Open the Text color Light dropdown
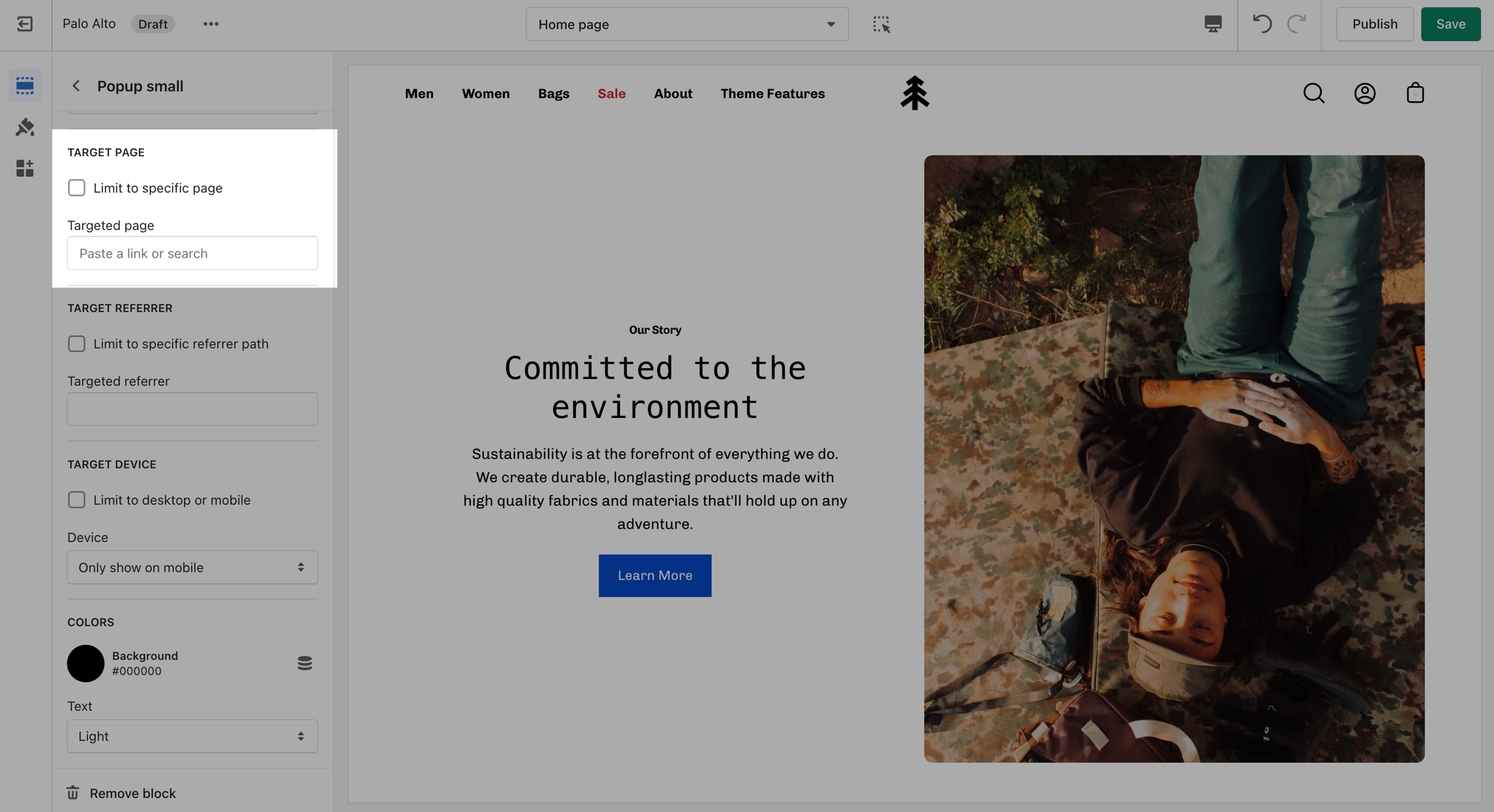Viewport: 1494px width, 812px height. [x=192, y=736]
